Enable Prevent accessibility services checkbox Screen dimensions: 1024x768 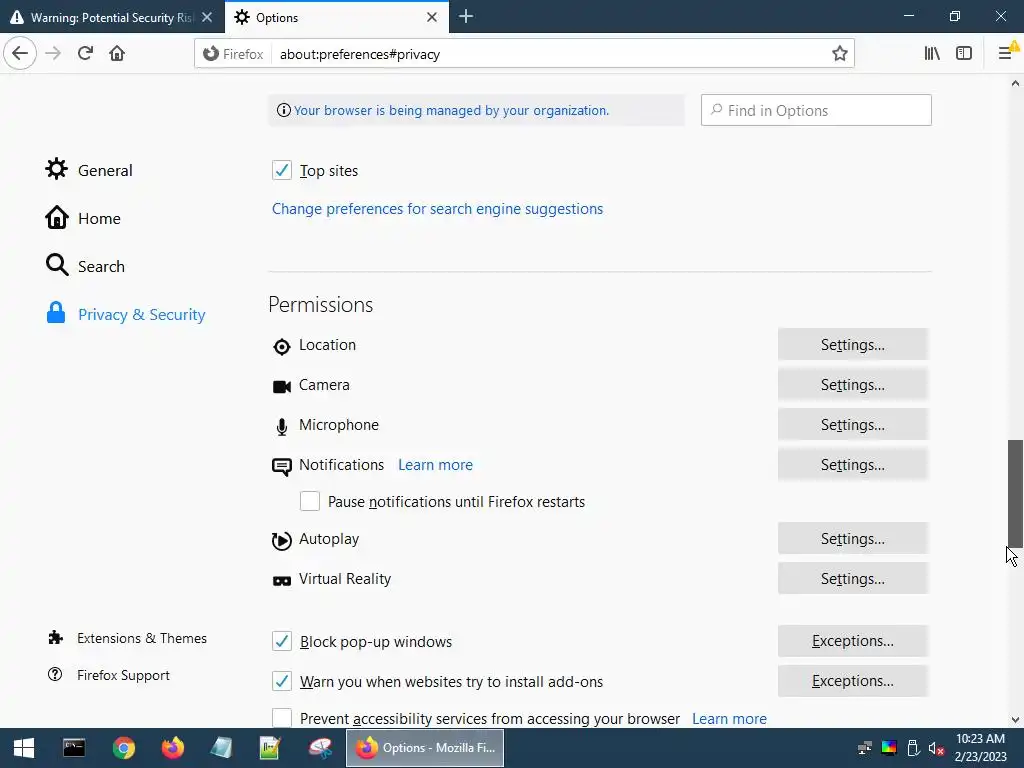(x=282, y=718)
